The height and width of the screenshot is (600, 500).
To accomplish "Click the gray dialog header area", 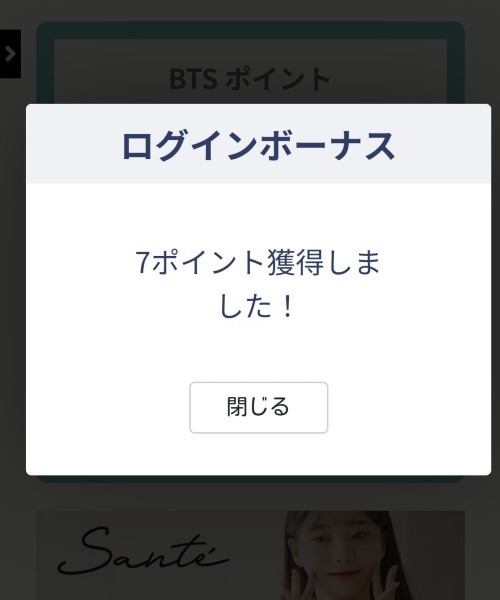I will coord(258,144).
